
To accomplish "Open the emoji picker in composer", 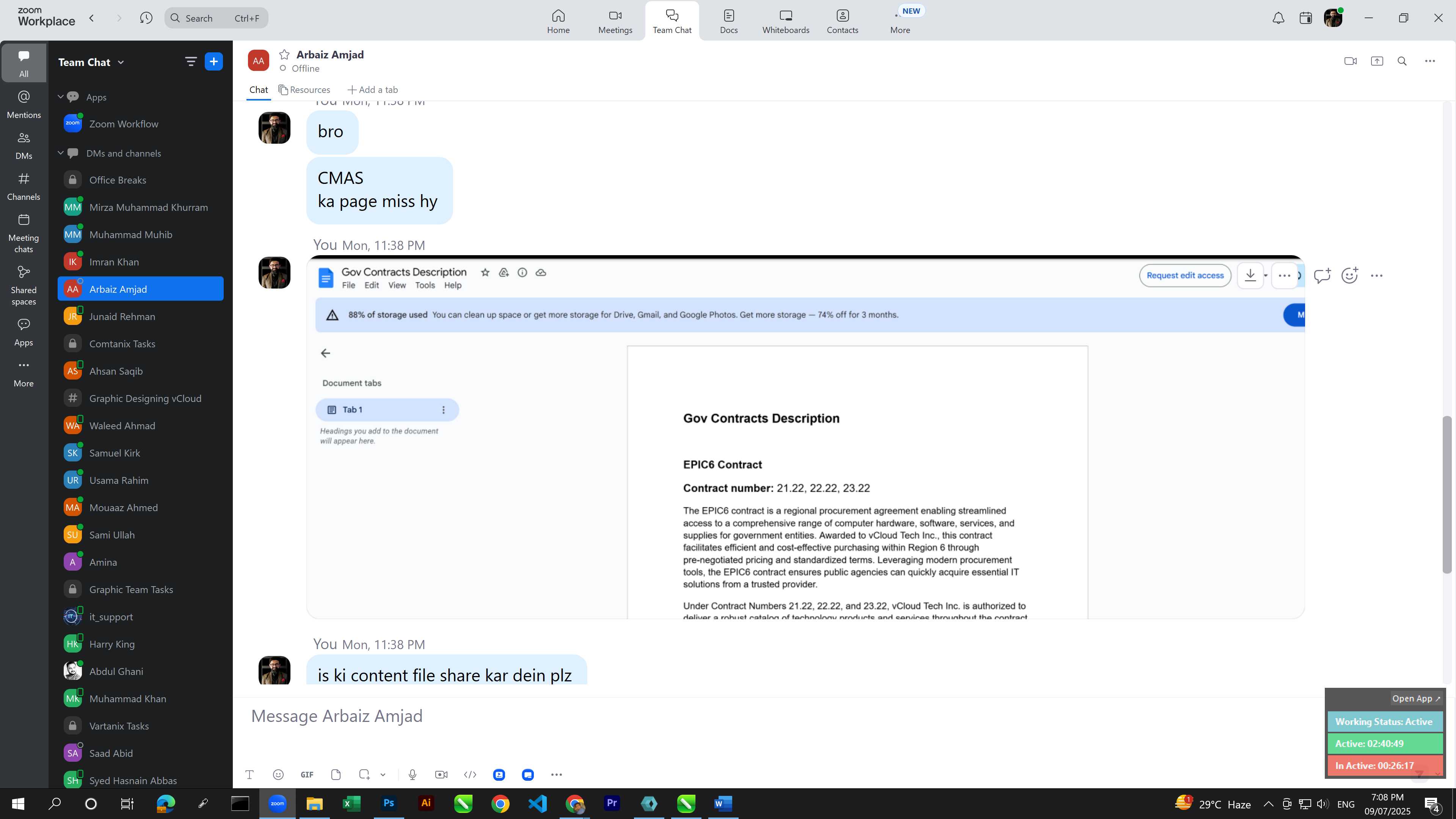I will pyautogui.click(x=278, y=775).
